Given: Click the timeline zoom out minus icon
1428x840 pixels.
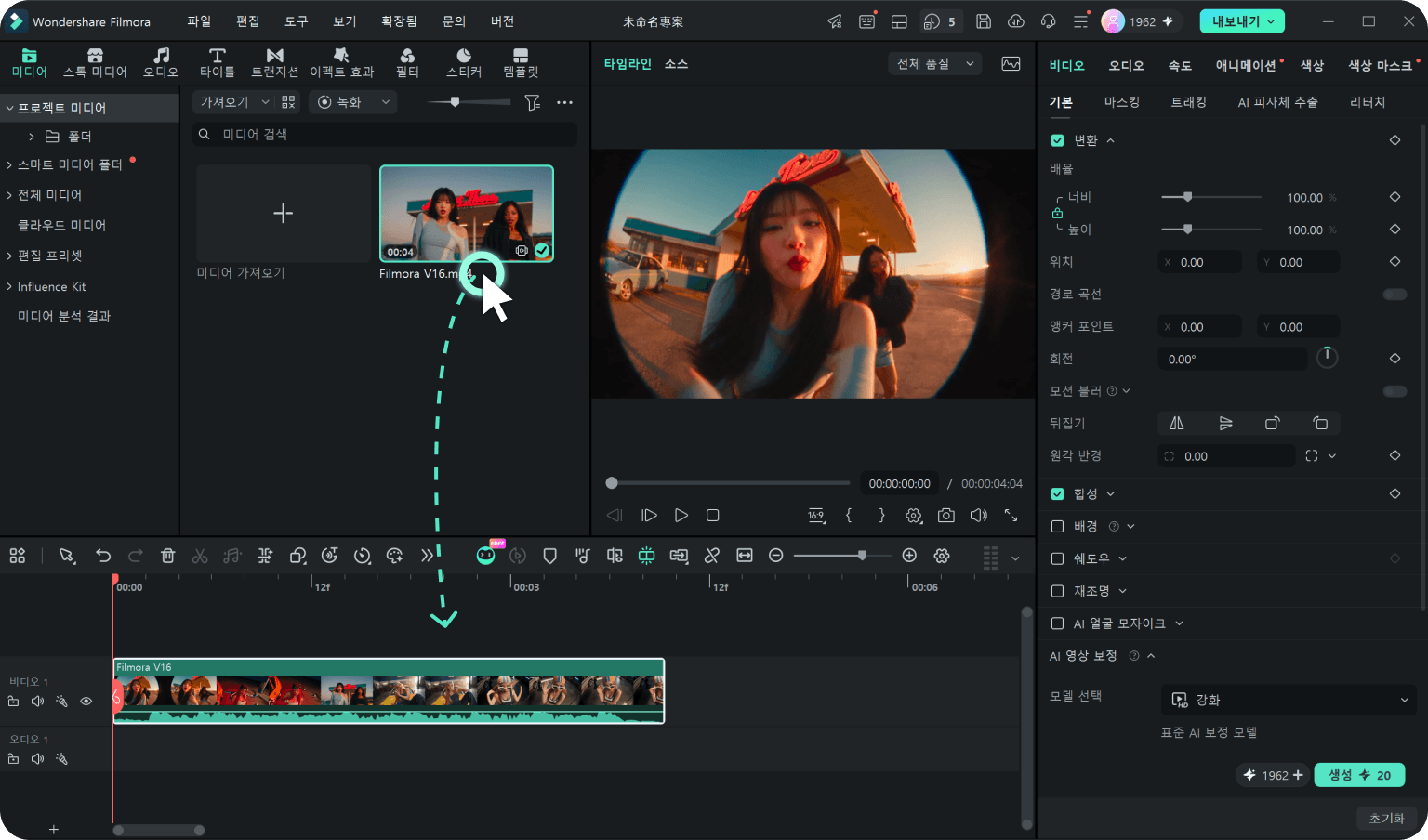Looking at the screenshot, I should click(x=775, y=555).
